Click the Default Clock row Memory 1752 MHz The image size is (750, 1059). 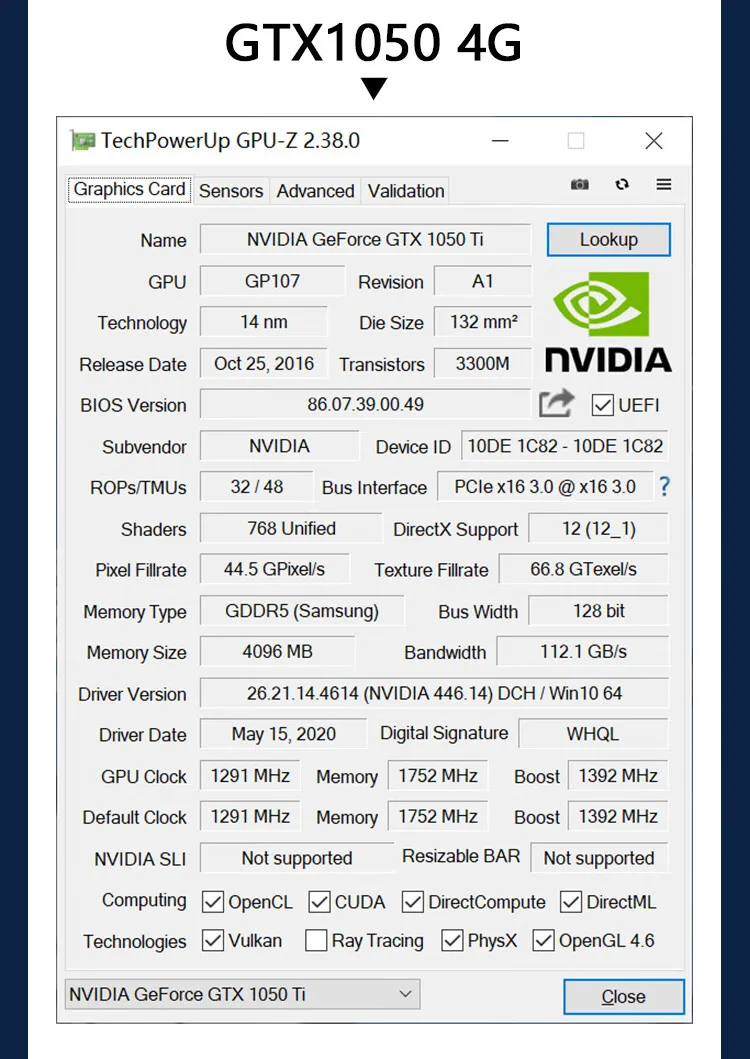tap(438, 817)
